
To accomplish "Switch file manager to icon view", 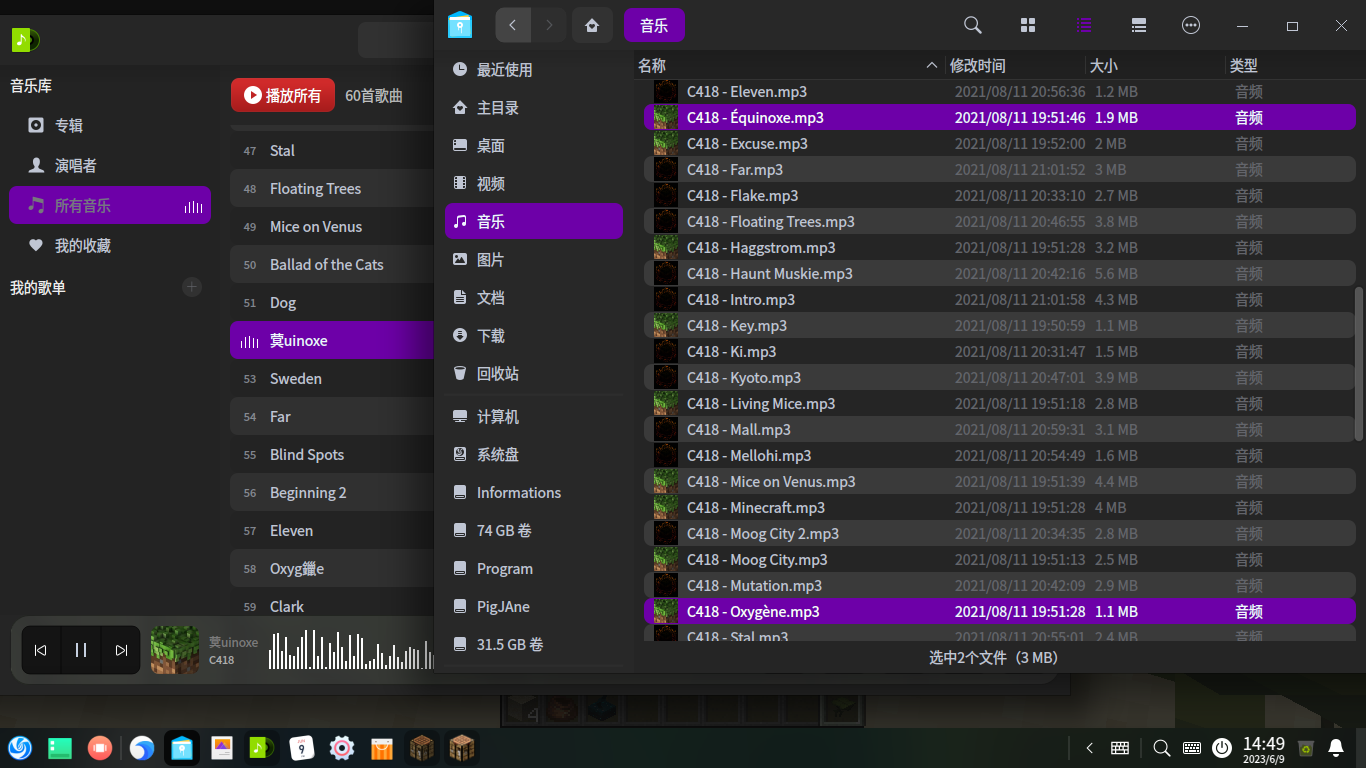I will coord(1028,25).
